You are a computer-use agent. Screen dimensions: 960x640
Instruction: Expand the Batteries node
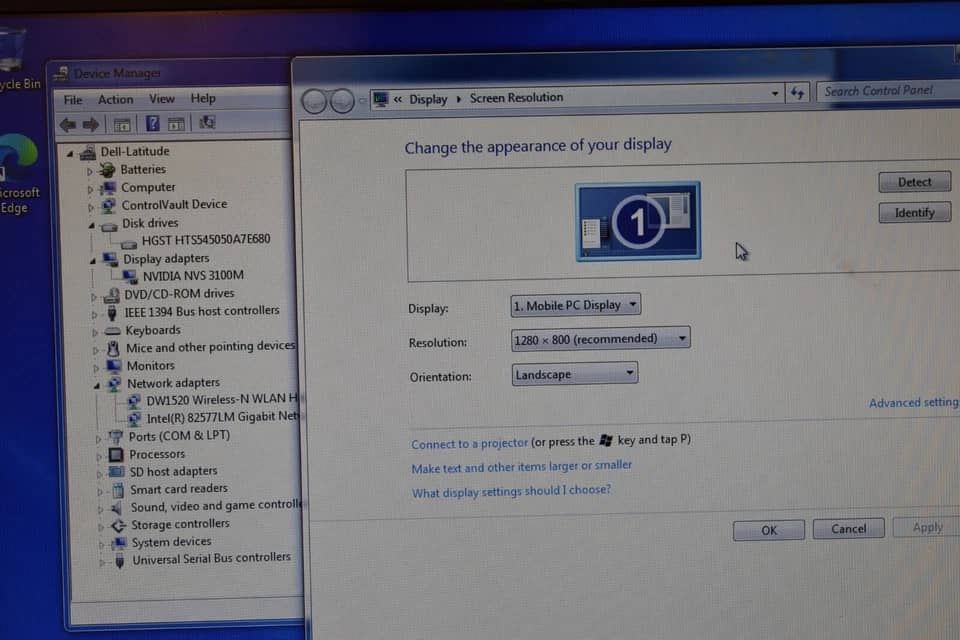point(90,171)
